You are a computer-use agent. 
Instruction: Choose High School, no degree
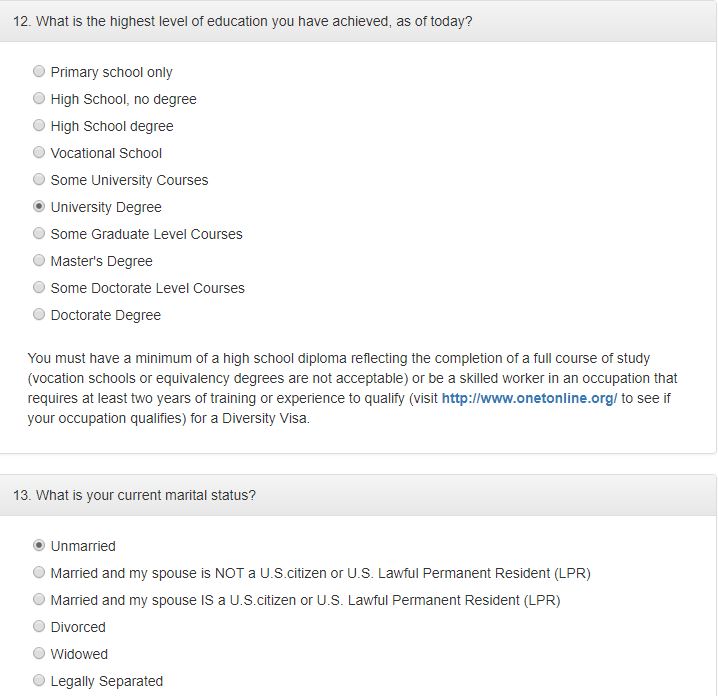point(39,99)
